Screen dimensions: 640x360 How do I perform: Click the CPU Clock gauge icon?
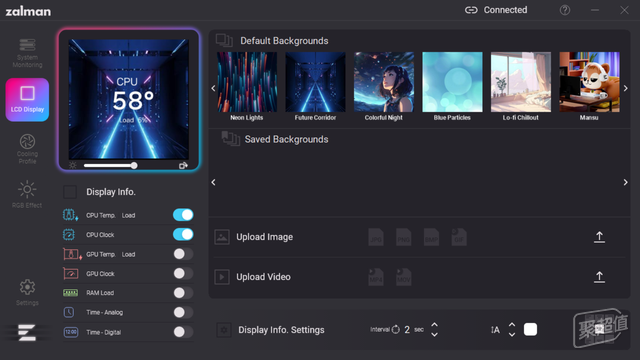point(69,234)
